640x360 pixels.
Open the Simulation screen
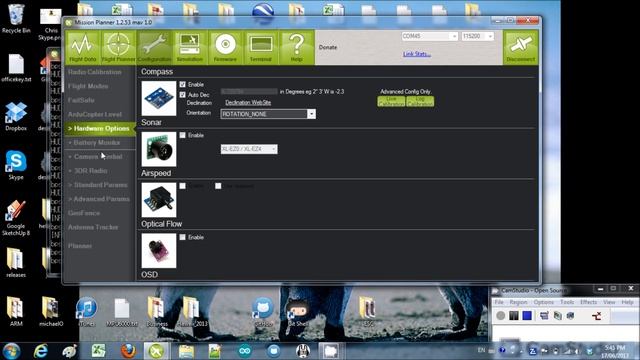click(189, 47)
